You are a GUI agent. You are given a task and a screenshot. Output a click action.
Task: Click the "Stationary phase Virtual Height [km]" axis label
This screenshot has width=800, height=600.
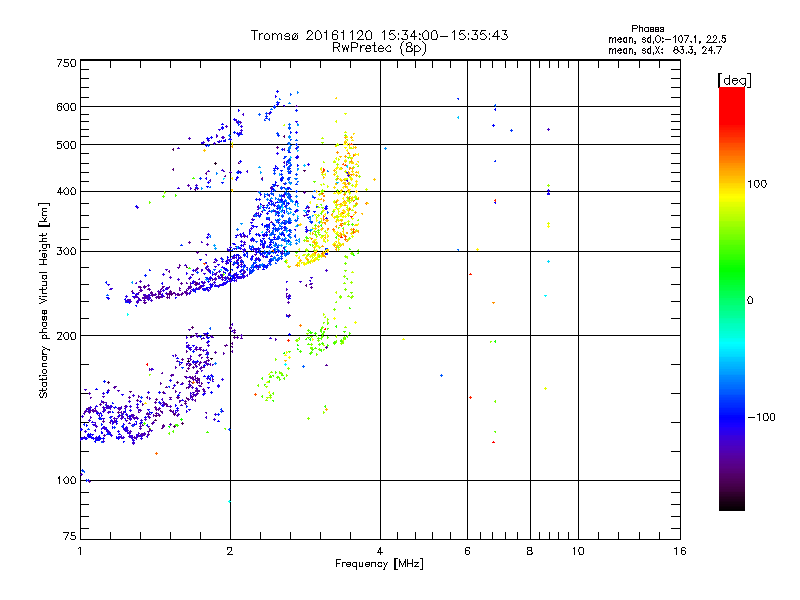43,300
